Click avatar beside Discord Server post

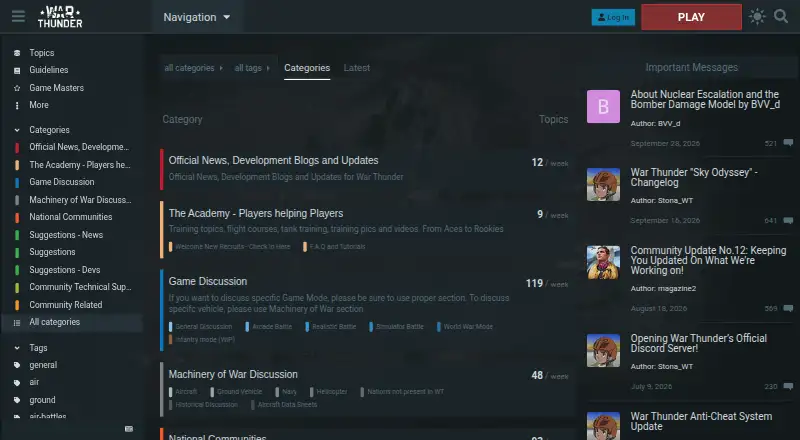[603, 351]
